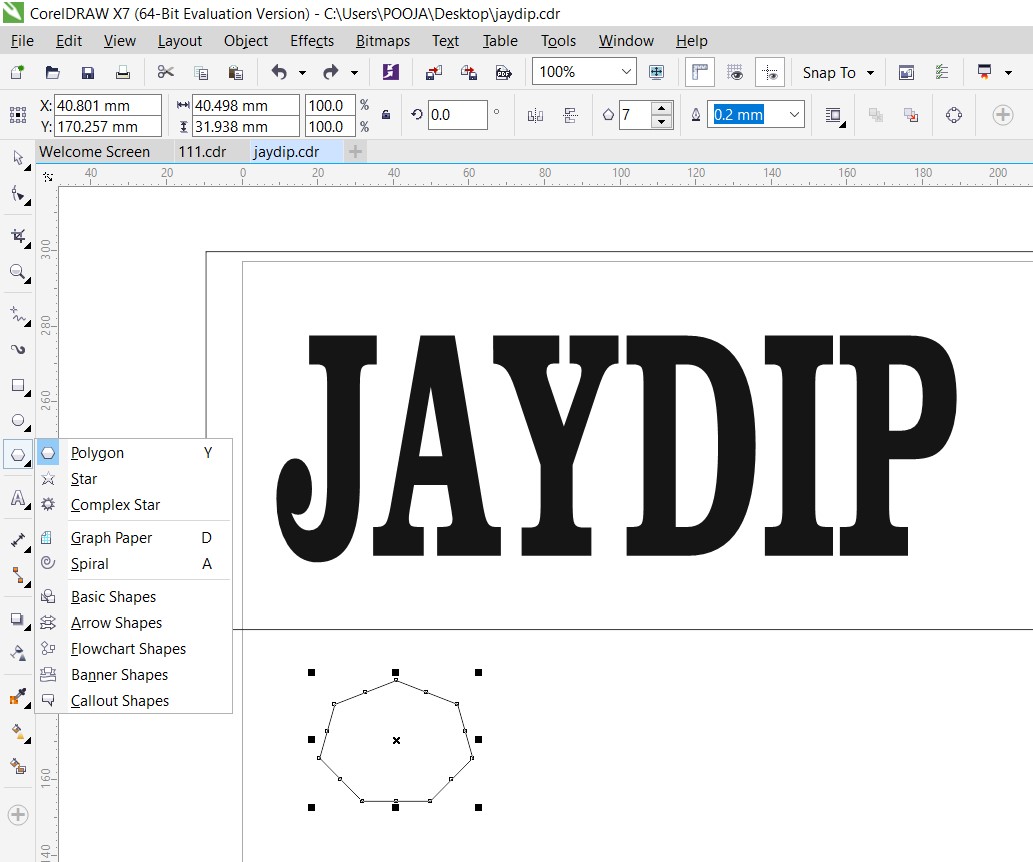Expand the outline width 0.2 mm dropdown
Image resolution: width=1033 pixels, height=862 pixels.
click(x=795, y=115)
